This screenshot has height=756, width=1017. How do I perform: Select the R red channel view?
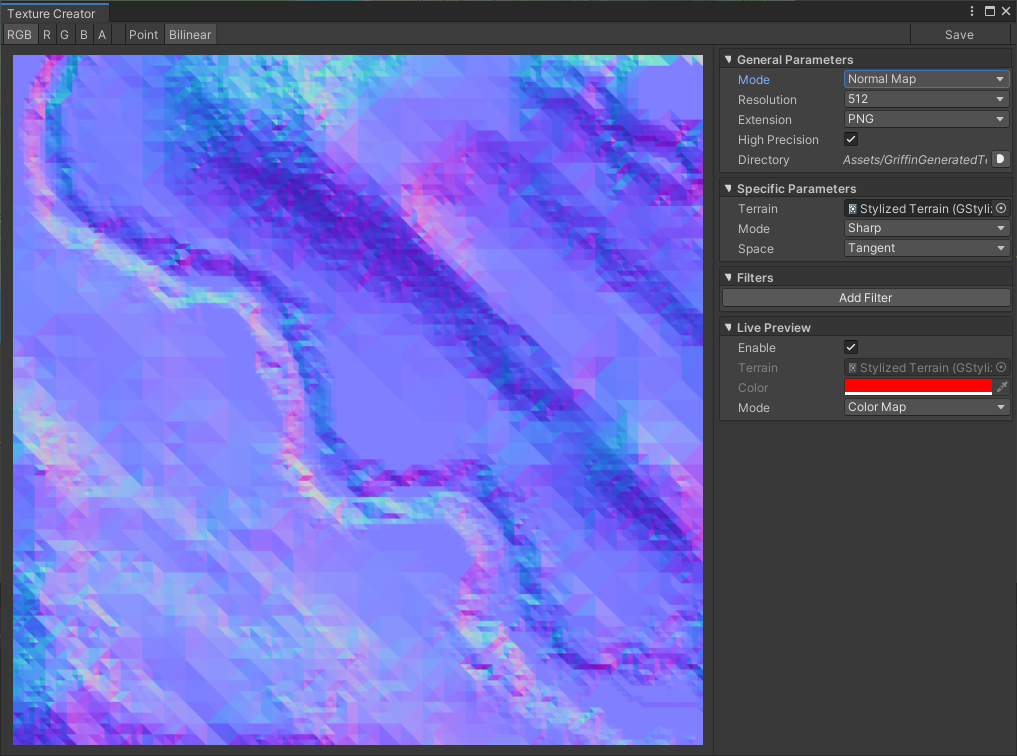45,34
